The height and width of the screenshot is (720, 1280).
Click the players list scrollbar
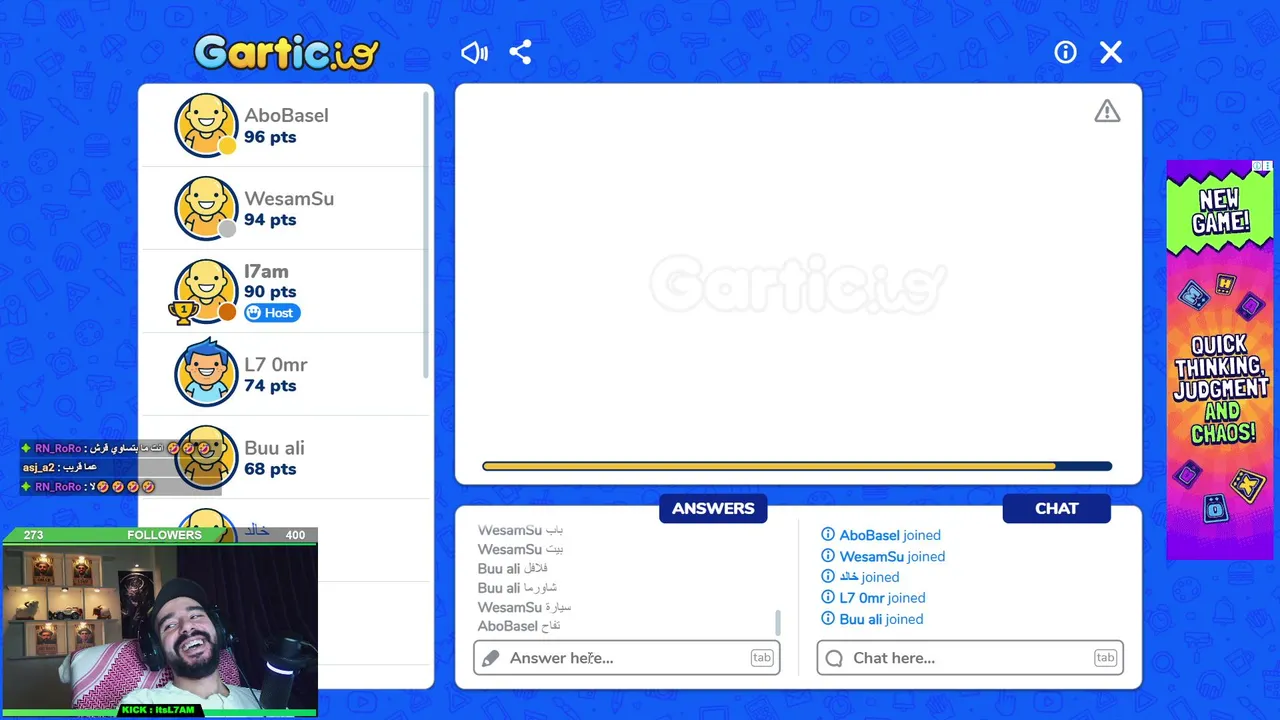pos(428,235)
